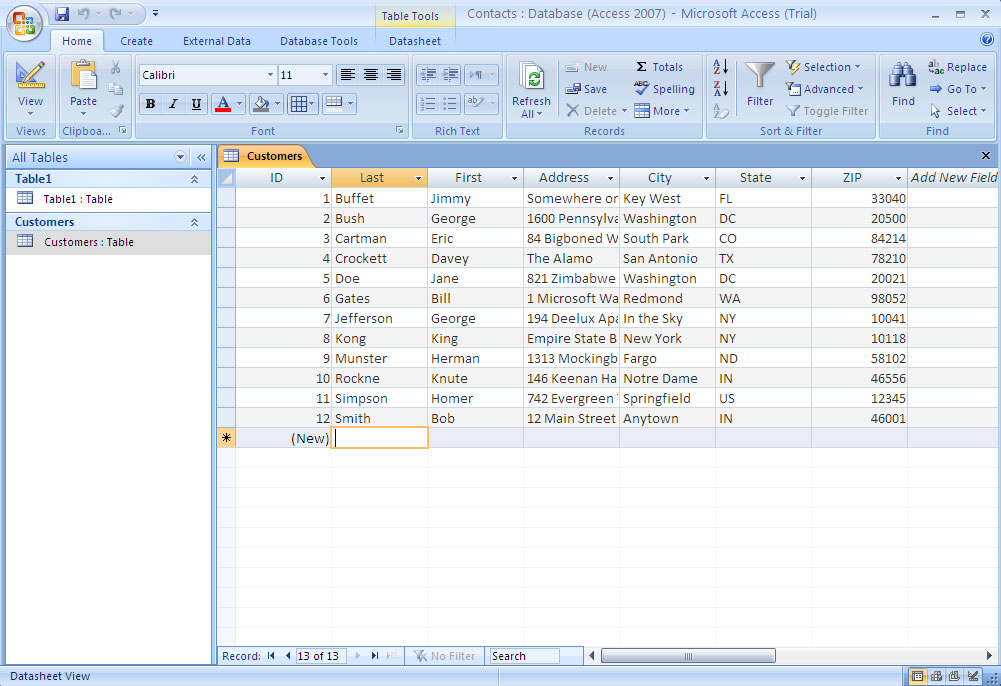1001x686 pixels.
Task: Switch to the Datasheet tab
Action: [x=414, y=41]
